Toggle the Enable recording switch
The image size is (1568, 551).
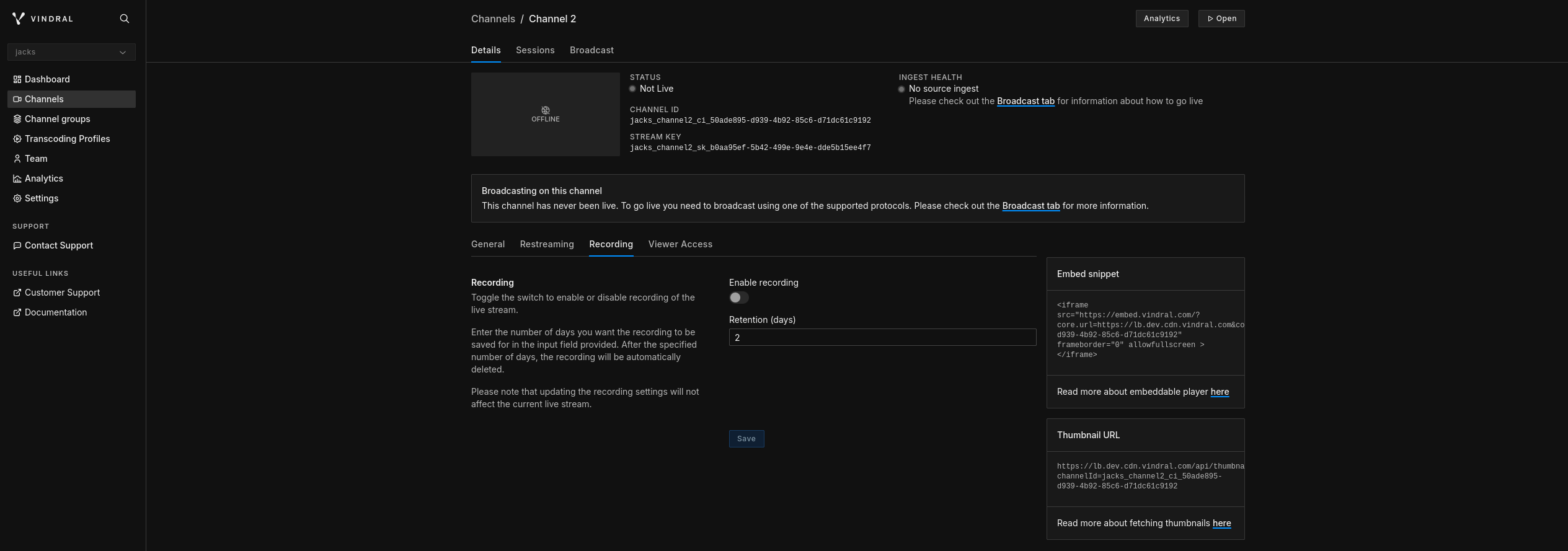pyautogui.click(x=739, y=298)
